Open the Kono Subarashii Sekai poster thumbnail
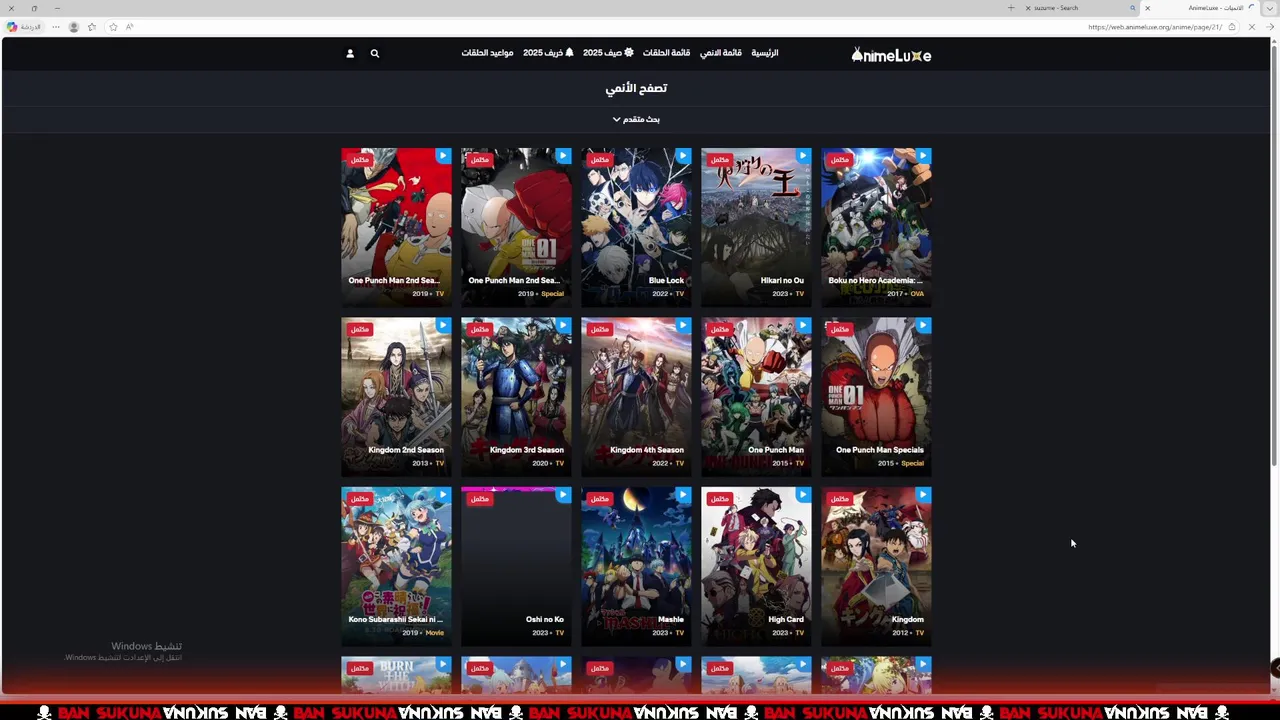The height and width of the screenshot is (720, 1280). [396, 566]
